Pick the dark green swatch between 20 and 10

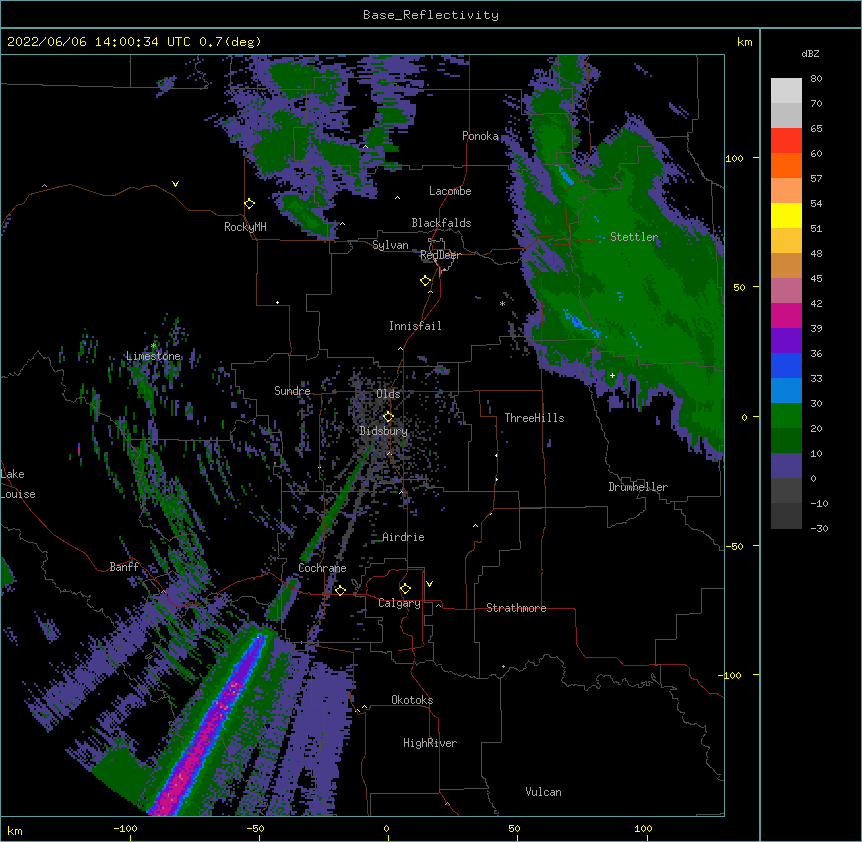(x=786, y=441)
